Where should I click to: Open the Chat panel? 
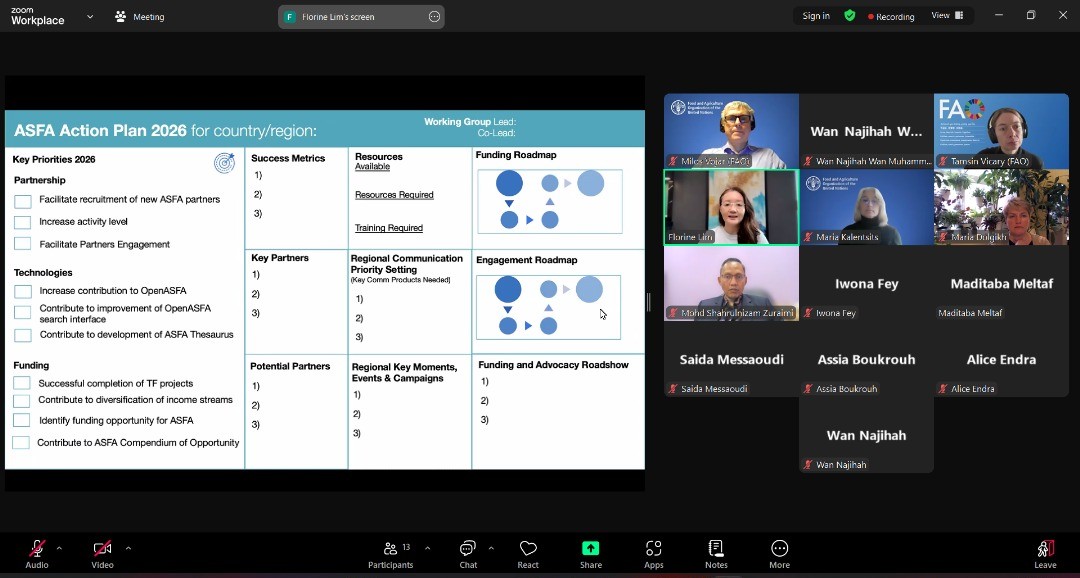point(468,553)
